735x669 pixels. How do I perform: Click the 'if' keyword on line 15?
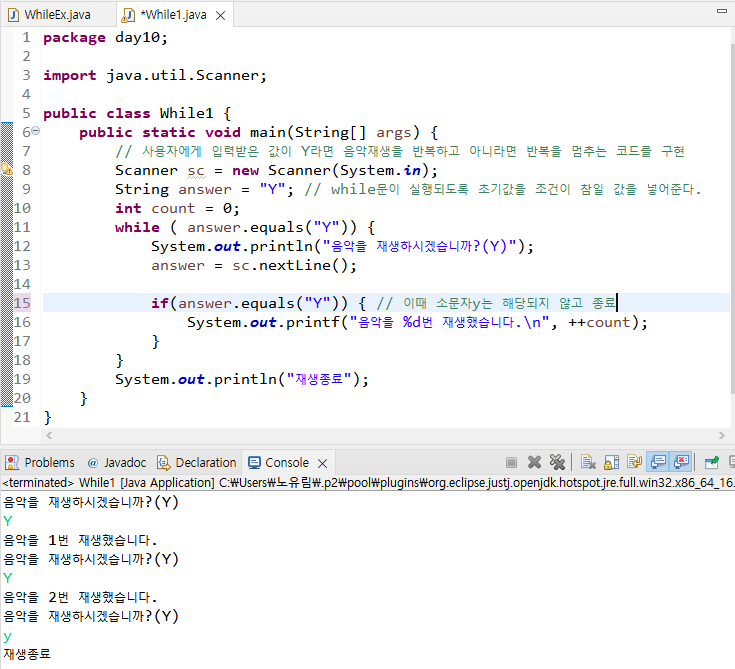point(159,303)
